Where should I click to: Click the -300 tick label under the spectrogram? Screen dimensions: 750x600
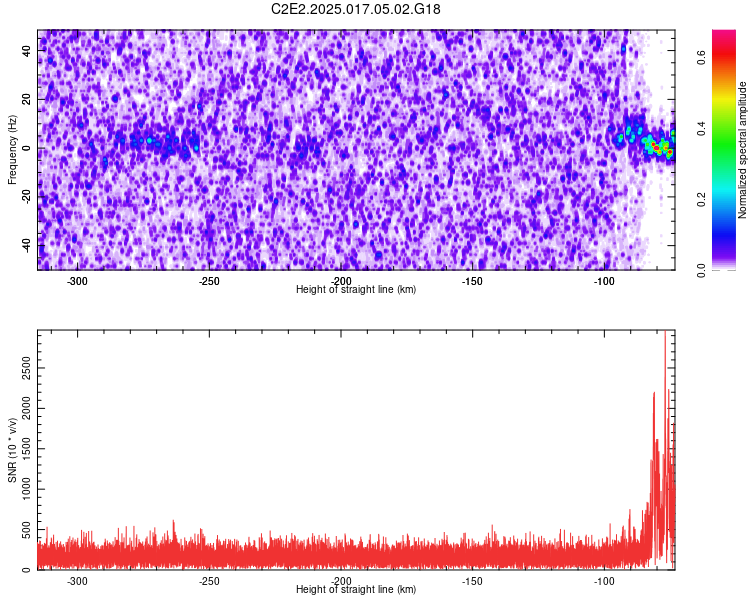(77, 281)
